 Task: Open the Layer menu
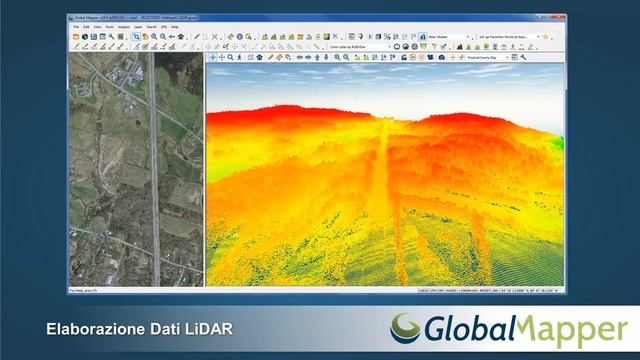click(138, 27)
